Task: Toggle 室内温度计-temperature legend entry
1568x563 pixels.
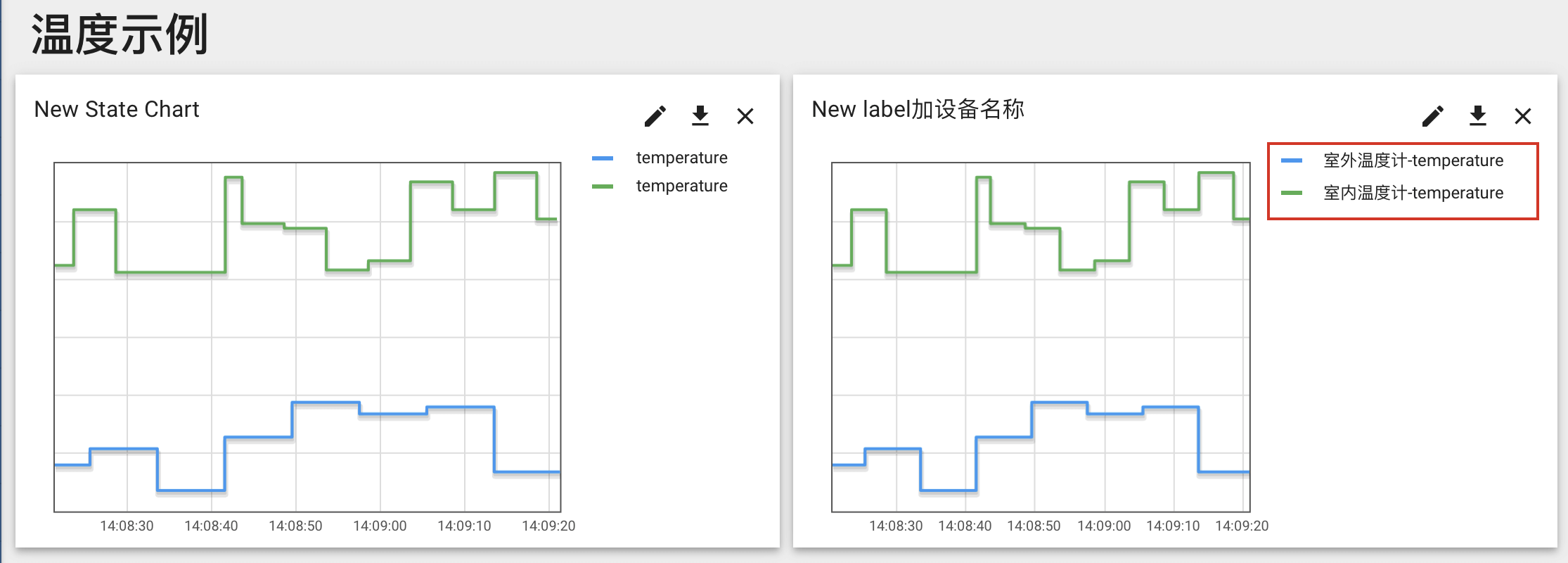Action: [1413, 193]
